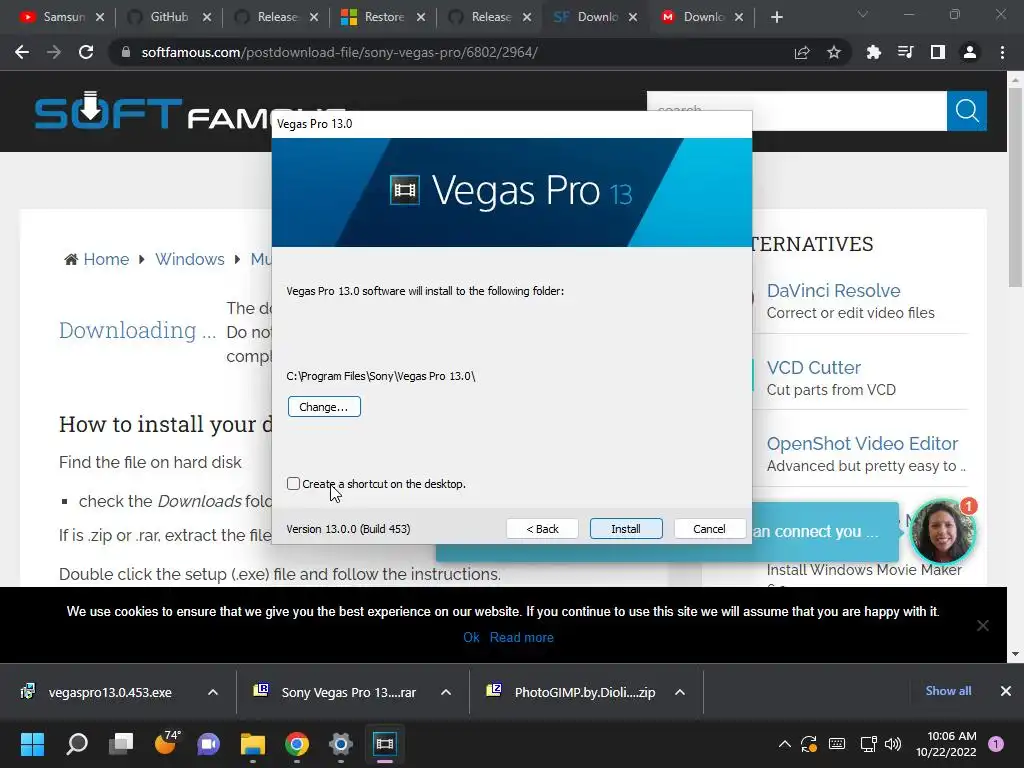Check 'Create a shortcut on the desktop'

(293, 484)
